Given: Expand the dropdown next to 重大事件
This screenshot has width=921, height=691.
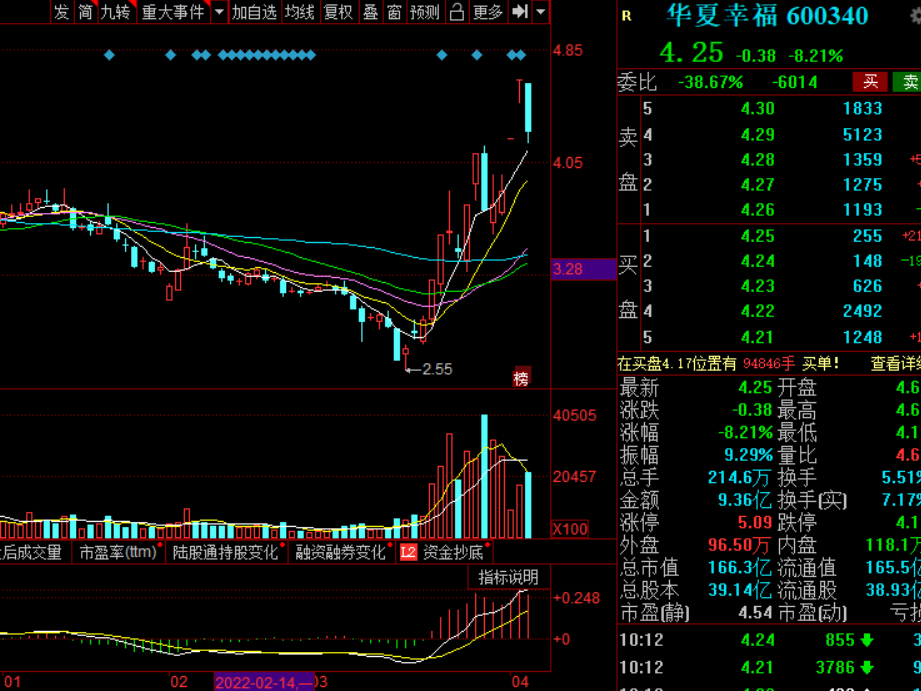Looking at the screenshot, I should (219, 12).
